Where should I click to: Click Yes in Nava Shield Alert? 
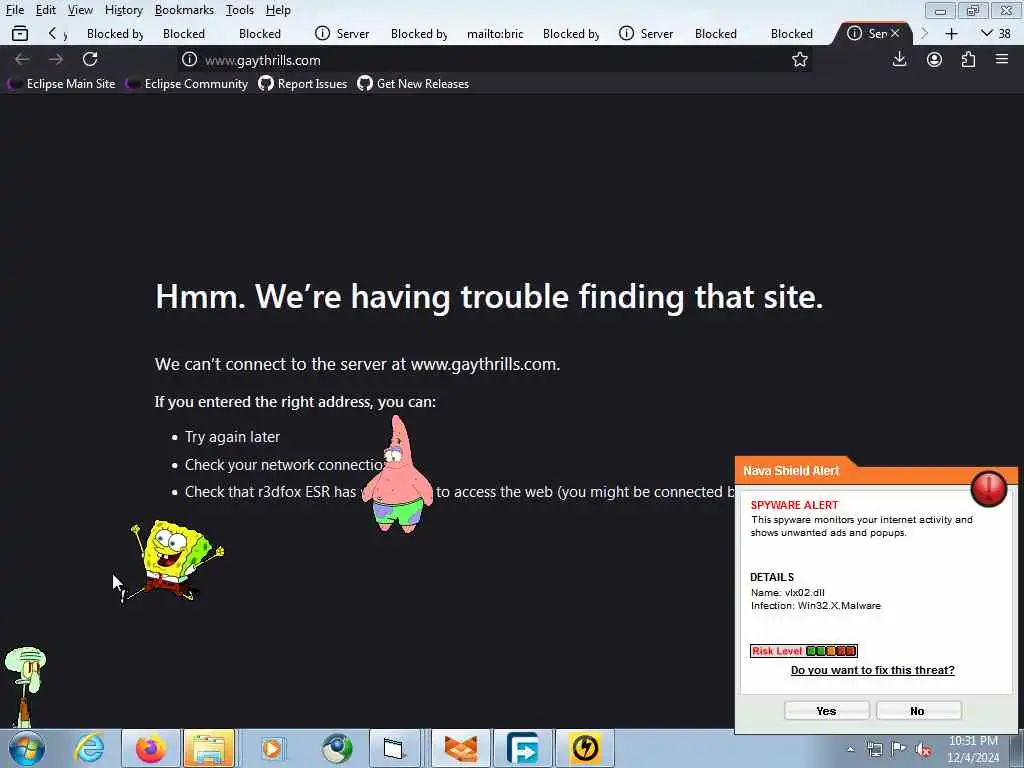point(826,711)
